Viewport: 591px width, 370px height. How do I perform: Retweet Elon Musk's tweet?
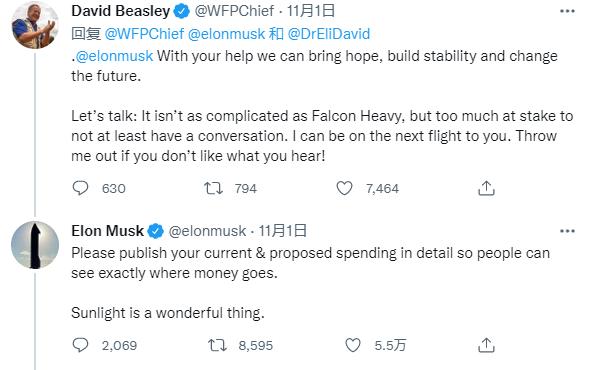(217, 345)
